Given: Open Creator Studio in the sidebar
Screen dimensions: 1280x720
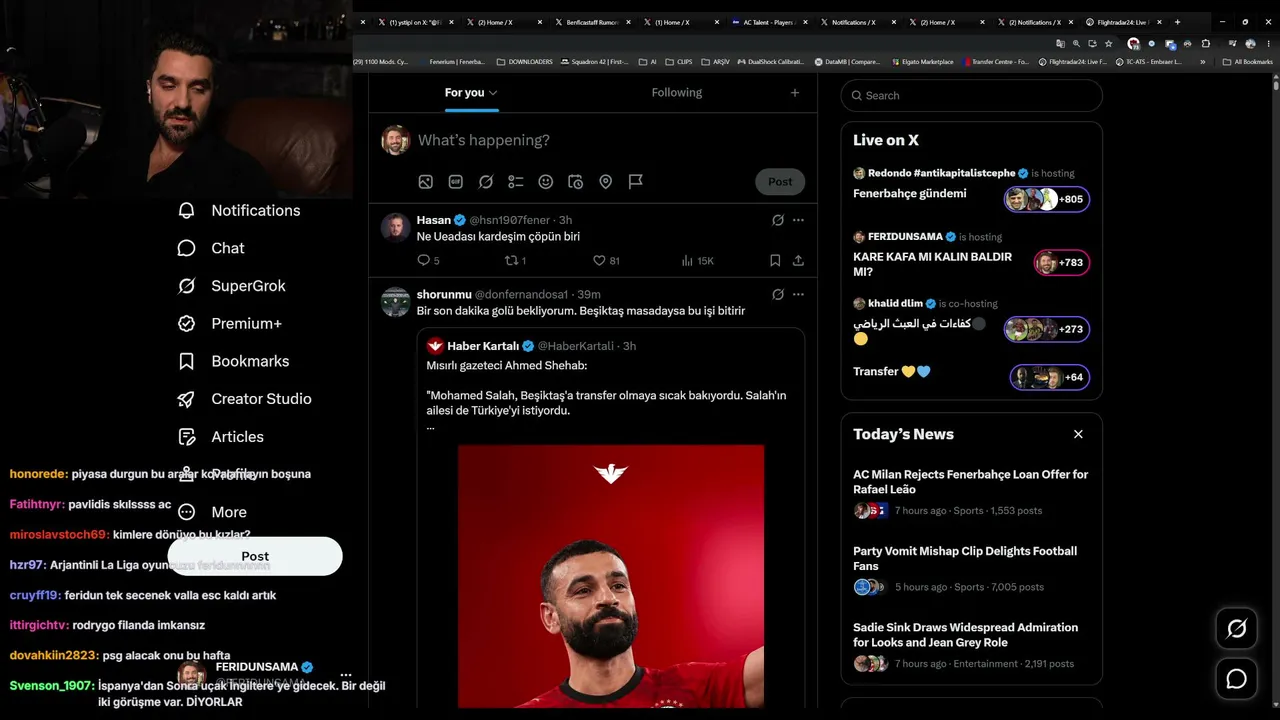Looking at the screenshot, I should click(244, 399).
